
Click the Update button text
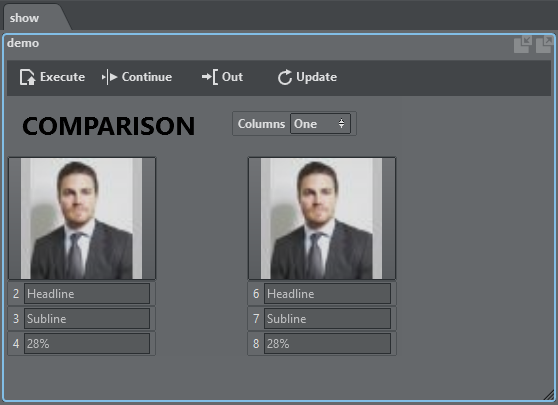(316, 77)
